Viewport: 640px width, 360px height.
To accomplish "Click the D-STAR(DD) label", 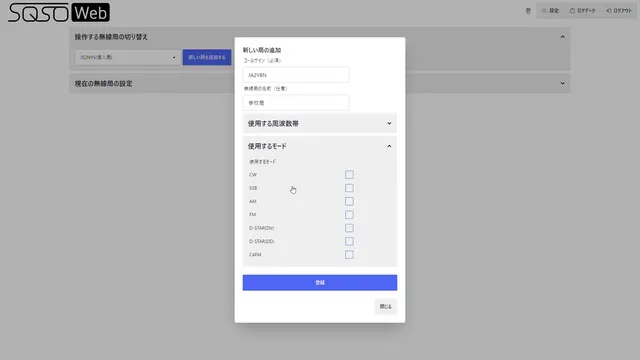I will pyautogui.click(x=262, y=241).
